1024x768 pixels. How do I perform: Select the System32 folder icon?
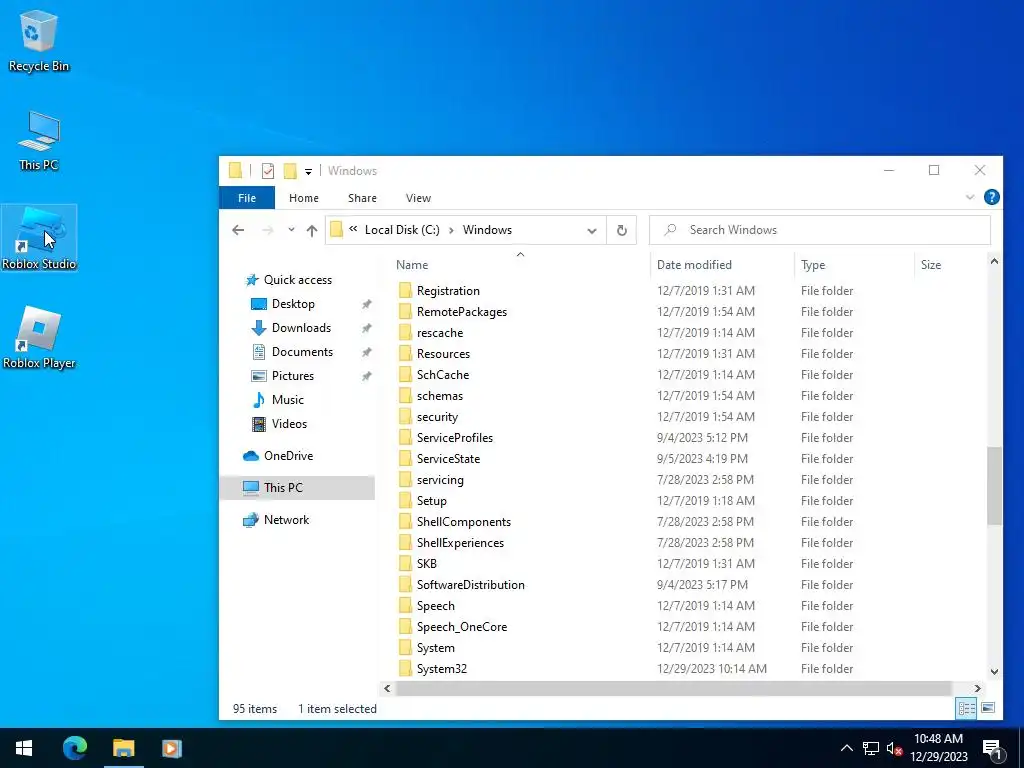pyautogui.click(x=406, y=669)
